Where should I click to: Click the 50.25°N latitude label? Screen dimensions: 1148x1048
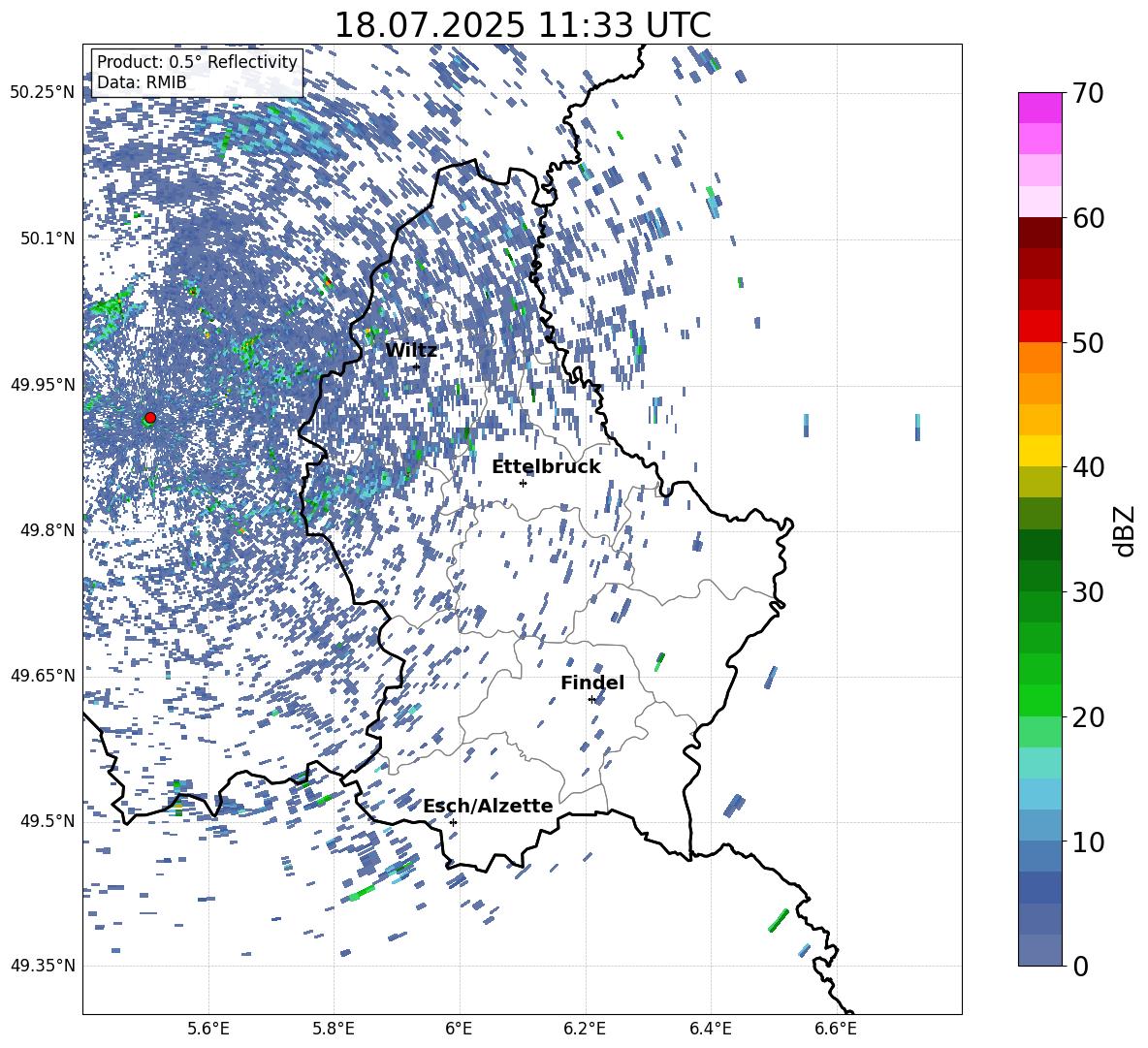(43, 93)
